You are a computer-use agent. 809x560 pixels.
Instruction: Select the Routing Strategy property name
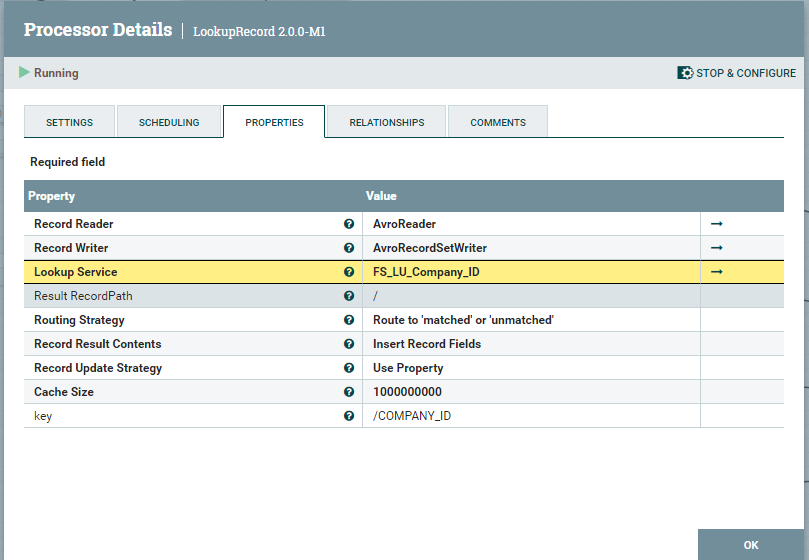click(79, 320)
